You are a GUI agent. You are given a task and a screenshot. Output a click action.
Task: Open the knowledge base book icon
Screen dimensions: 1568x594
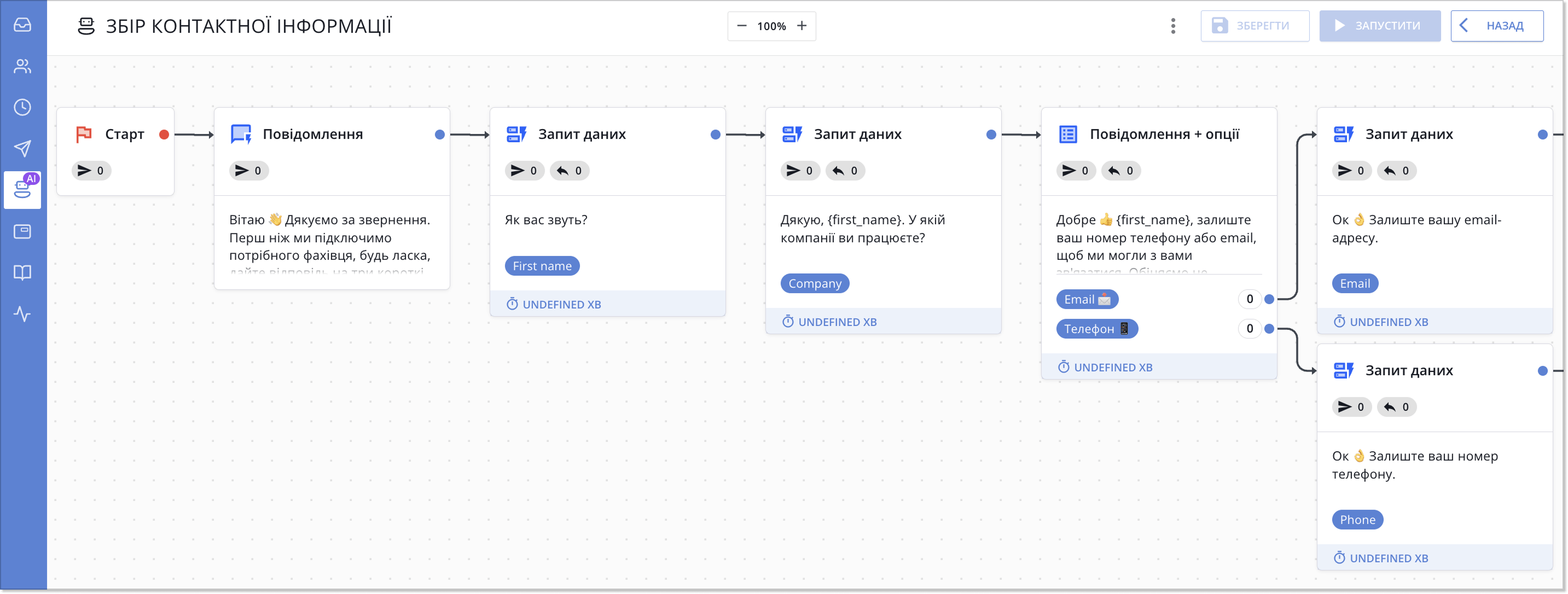[22, 272]
